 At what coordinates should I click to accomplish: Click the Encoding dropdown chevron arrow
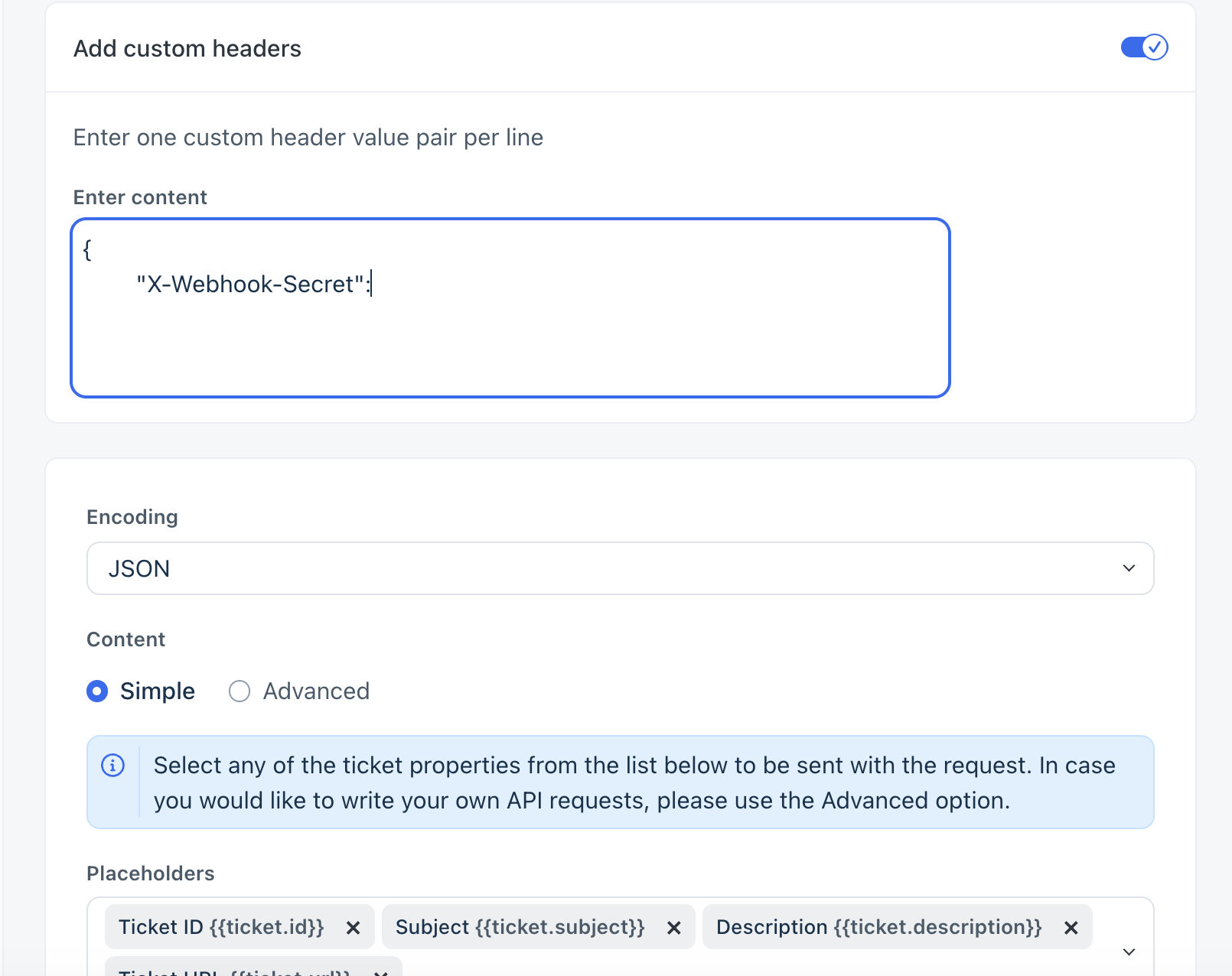(1129, 568)
